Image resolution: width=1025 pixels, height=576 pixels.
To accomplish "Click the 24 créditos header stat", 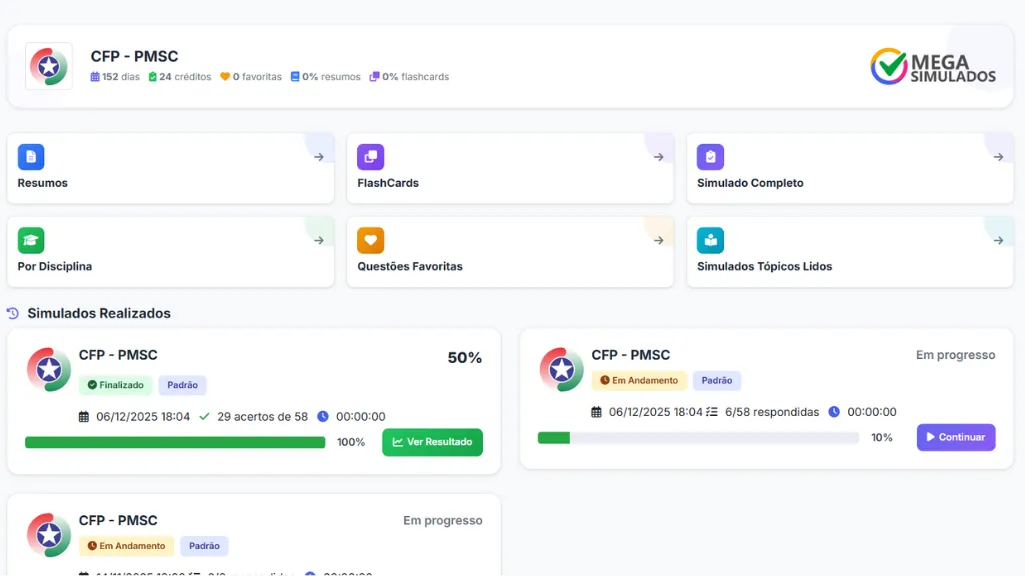I will pyautogui.click(x=180, y=77).
